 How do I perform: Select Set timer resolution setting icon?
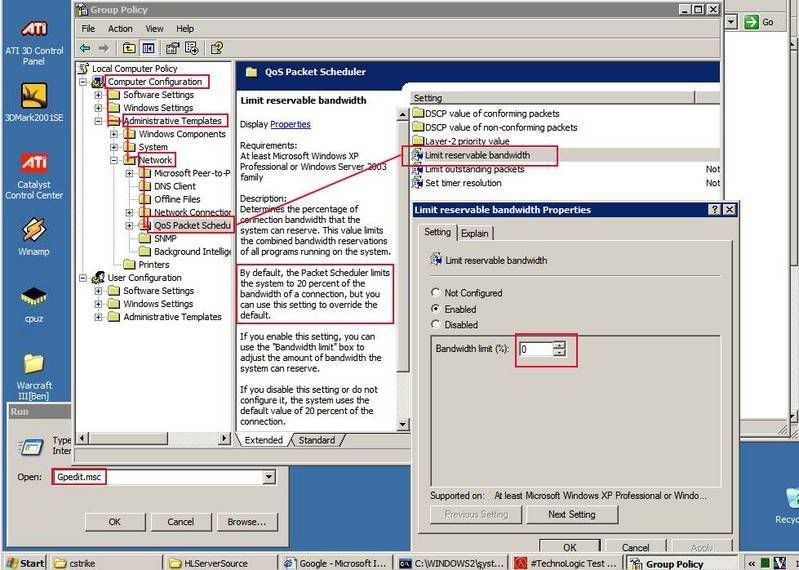pyautogui.click(x=417, y=182)
